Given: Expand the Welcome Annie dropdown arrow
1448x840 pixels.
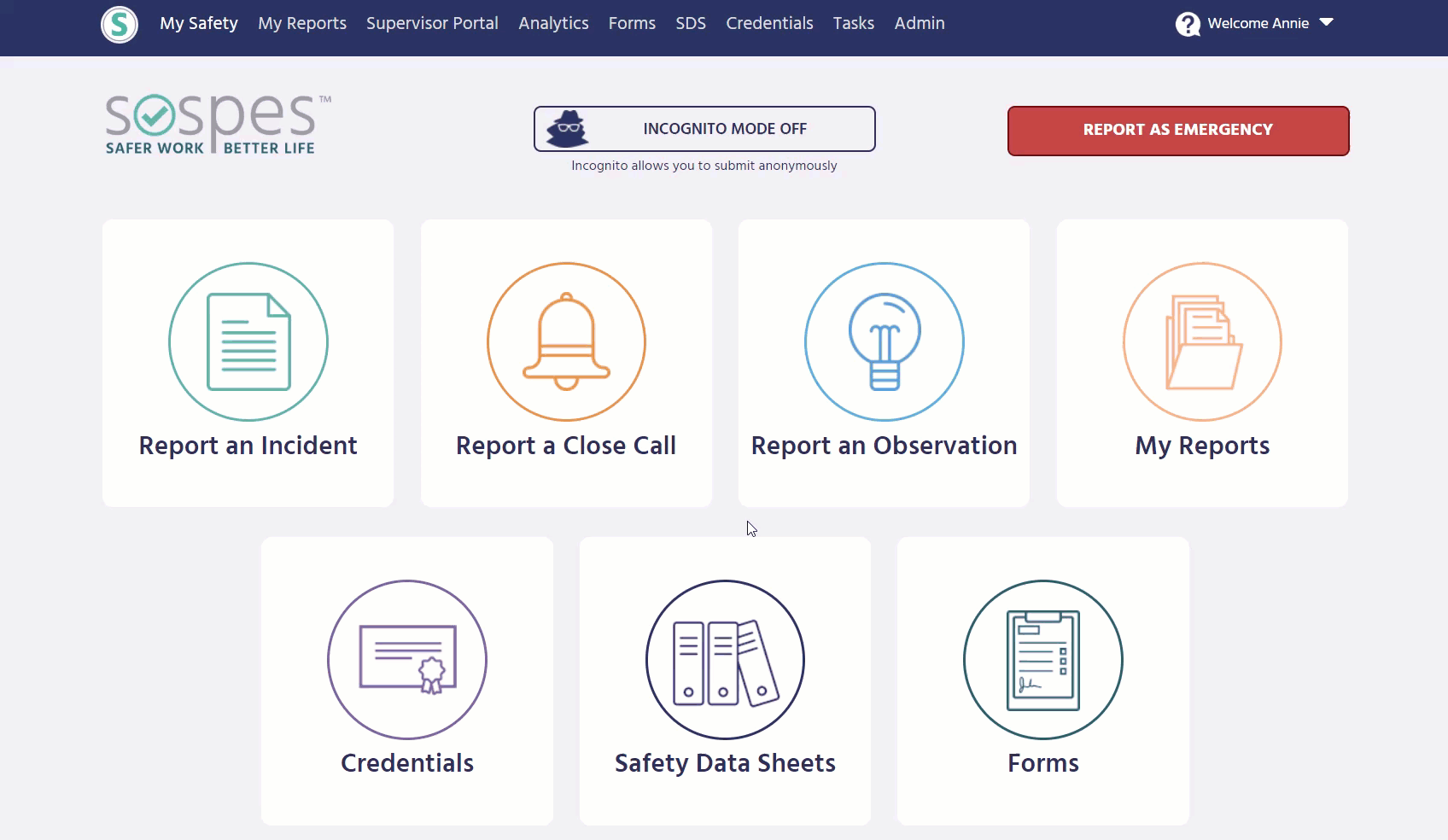Looking at the screenshot, I should point(1326,22).
